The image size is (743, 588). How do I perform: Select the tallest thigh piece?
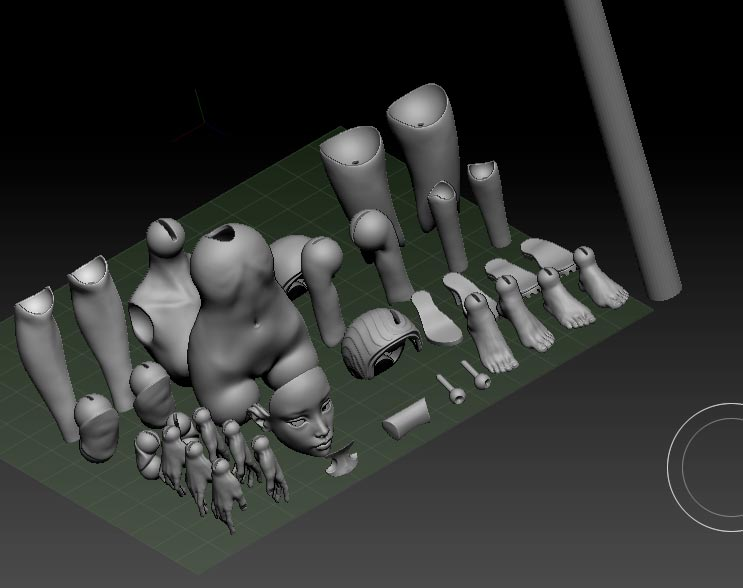(424, 152)
